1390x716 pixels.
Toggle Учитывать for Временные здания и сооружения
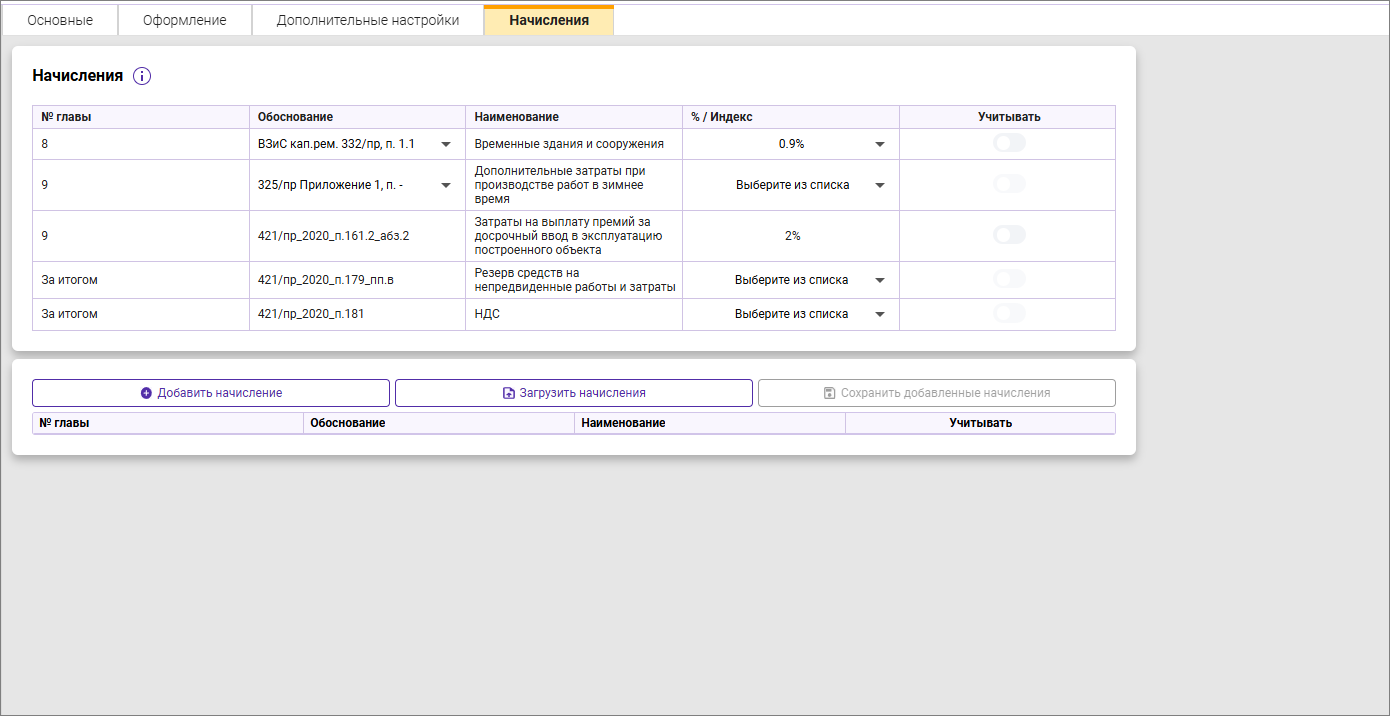coord(1009,144)
